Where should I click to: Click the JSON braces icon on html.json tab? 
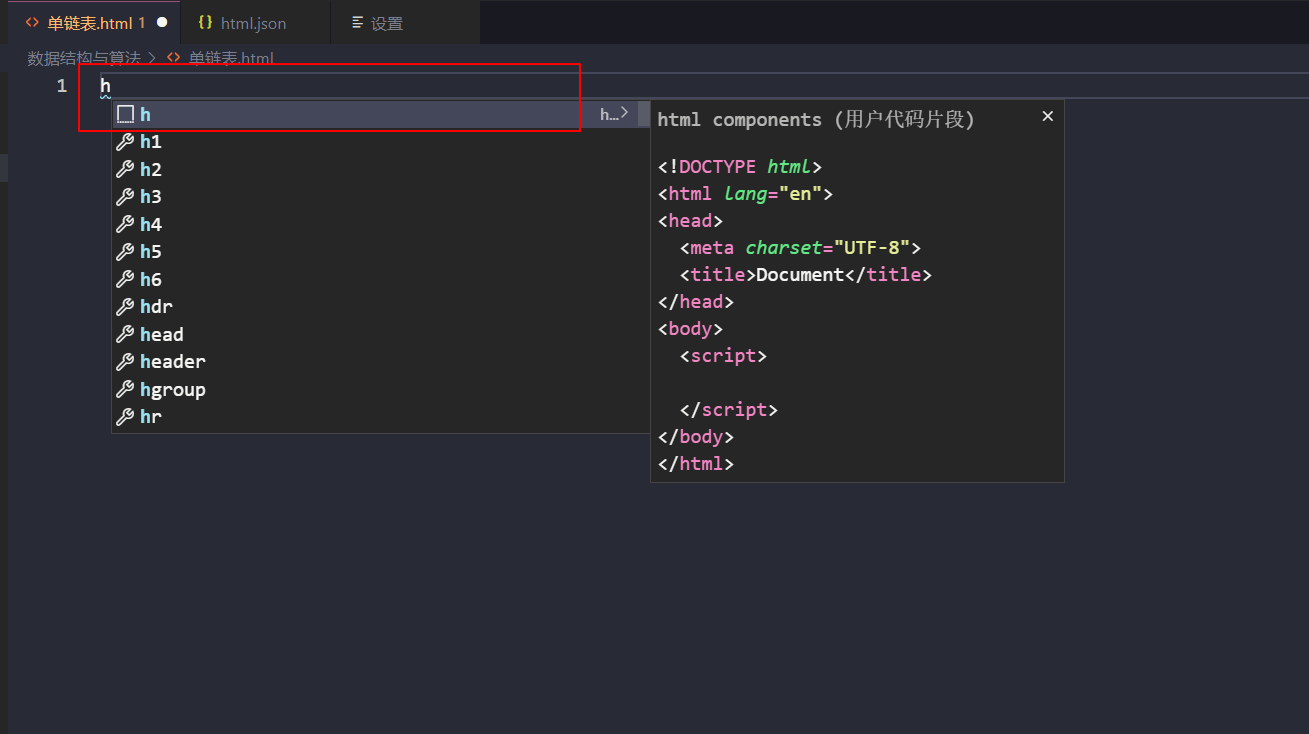[x=205, y=22]
